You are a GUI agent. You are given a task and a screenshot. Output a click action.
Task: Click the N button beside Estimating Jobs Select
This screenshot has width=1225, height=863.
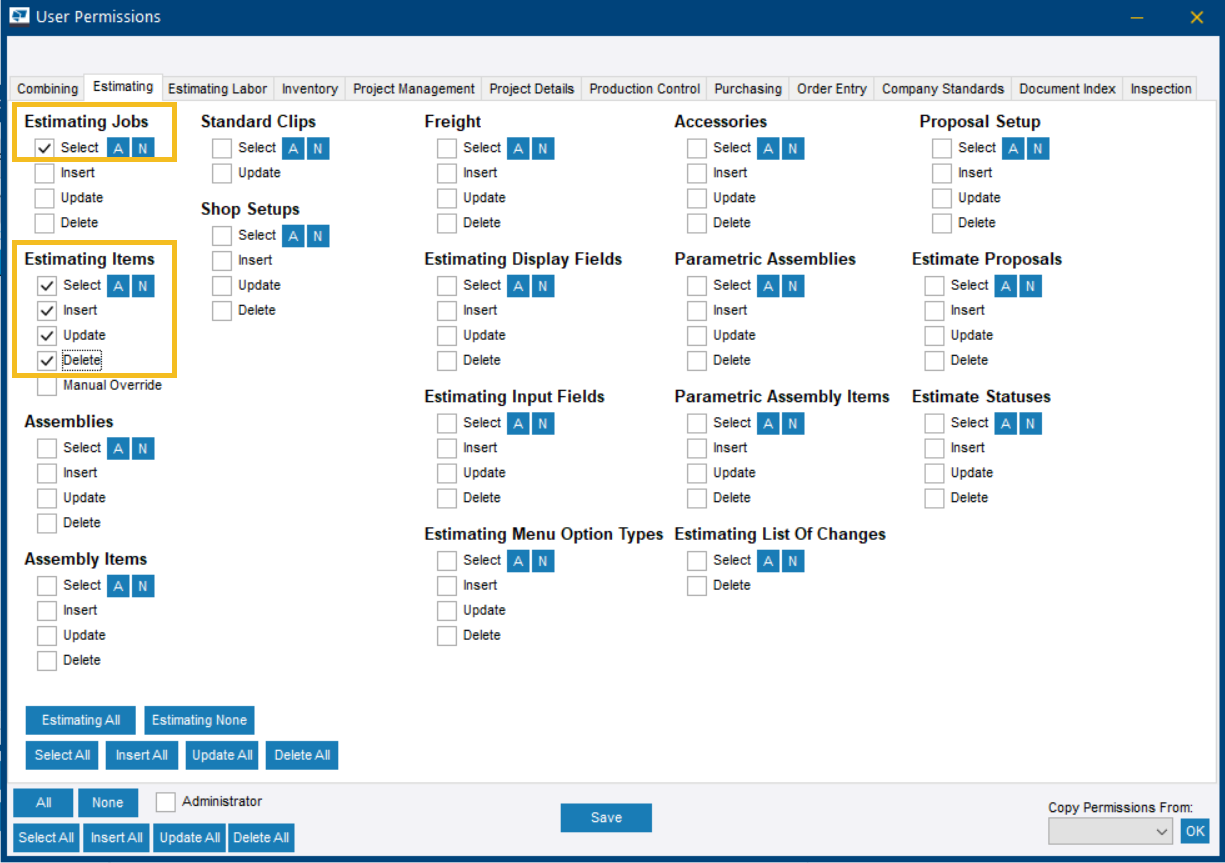(x=141, y=148)
